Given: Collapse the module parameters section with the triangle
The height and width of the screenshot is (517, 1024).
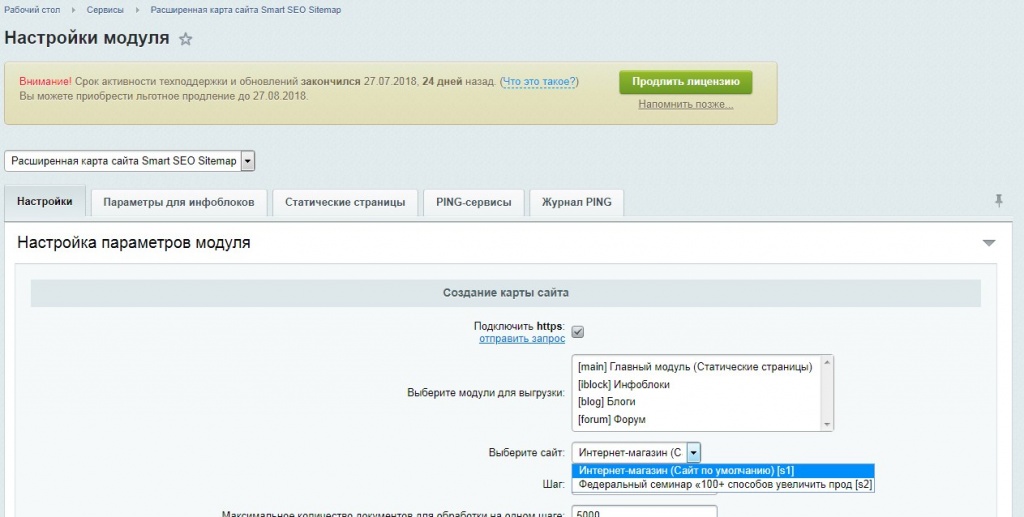Looking at the screenshot, I should pyautogui.click(x=989, y=243).
